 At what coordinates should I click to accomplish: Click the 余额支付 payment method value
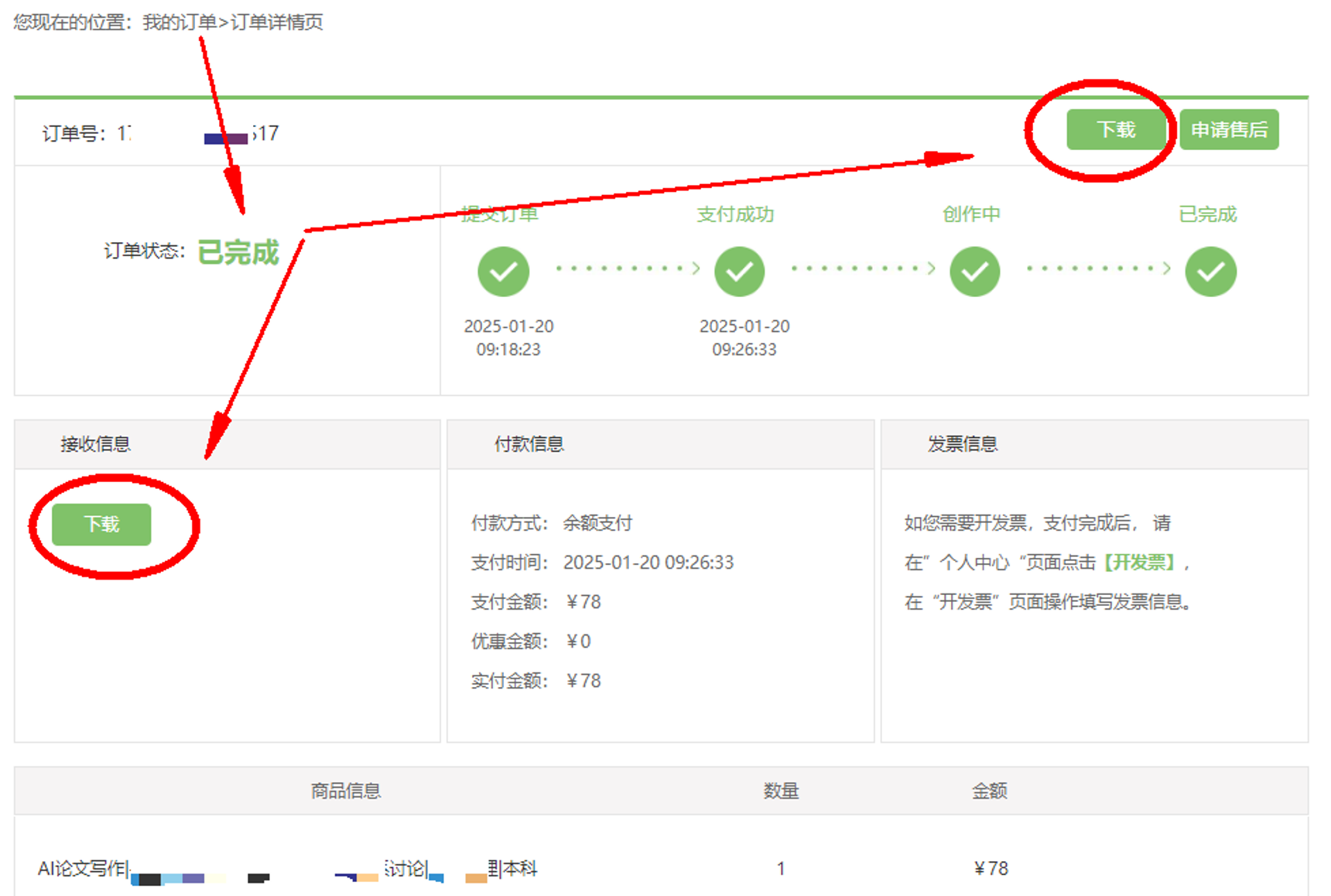597,523
